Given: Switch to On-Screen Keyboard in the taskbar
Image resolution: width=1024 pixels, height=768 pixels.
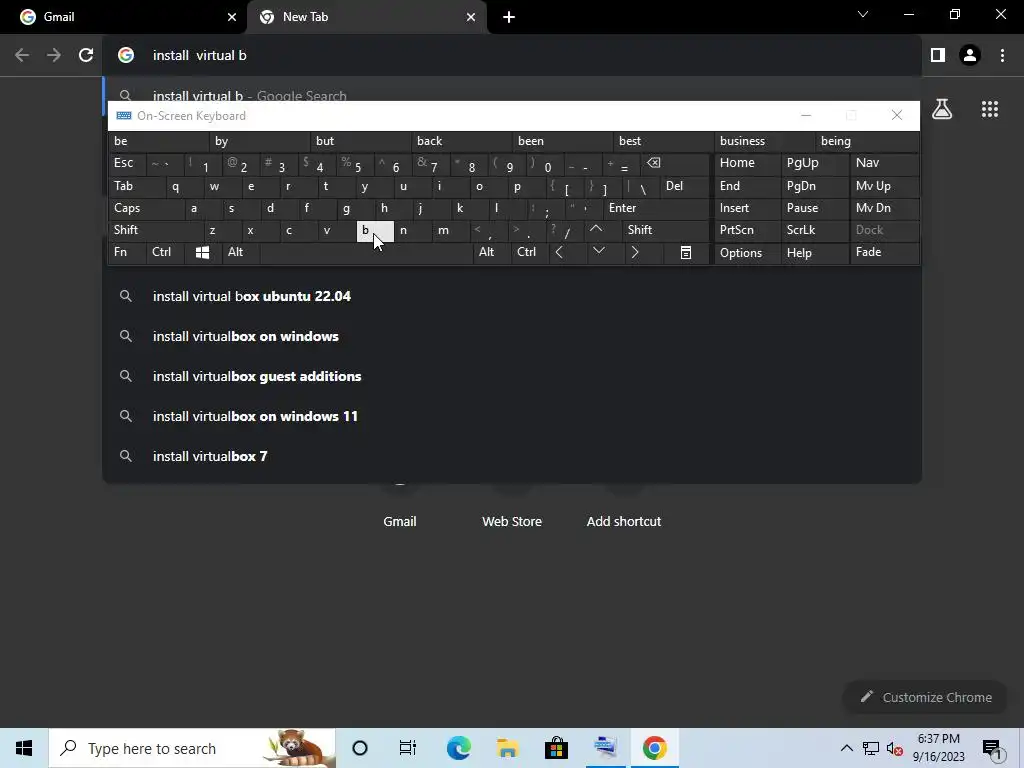Looking at the screenshot, I should 605,748.
